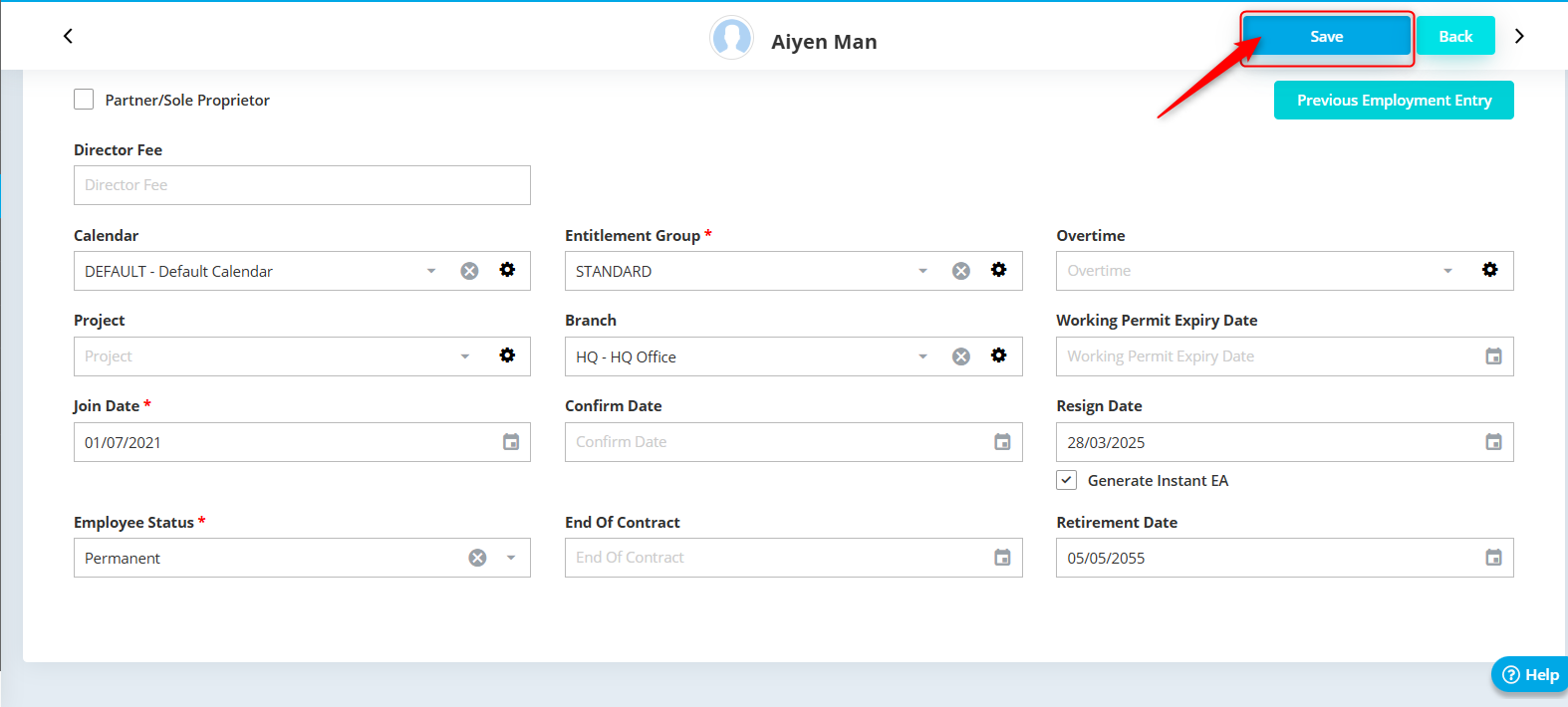Click the Aiyen Man profile avatar
The width and height of the screenshot is (1568, 707).
[x=731, y=38]
